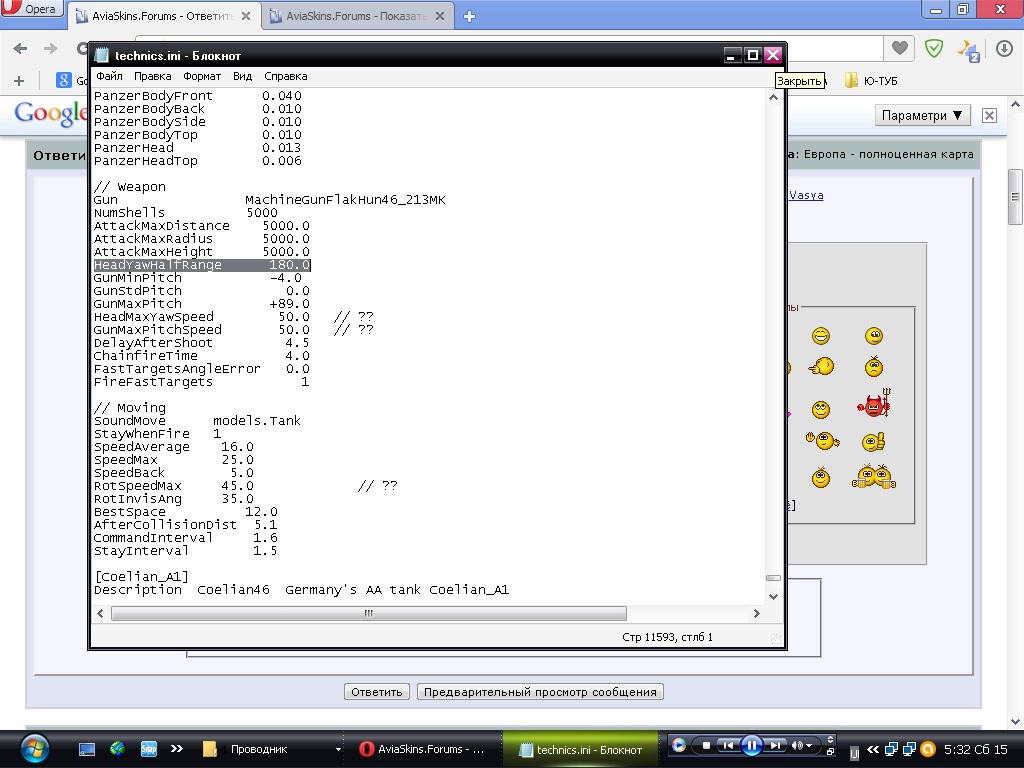The width and height of the screenshot is (1024, 768).
Task: Insert the eye-rolling smiley
Action: point(821,409)
